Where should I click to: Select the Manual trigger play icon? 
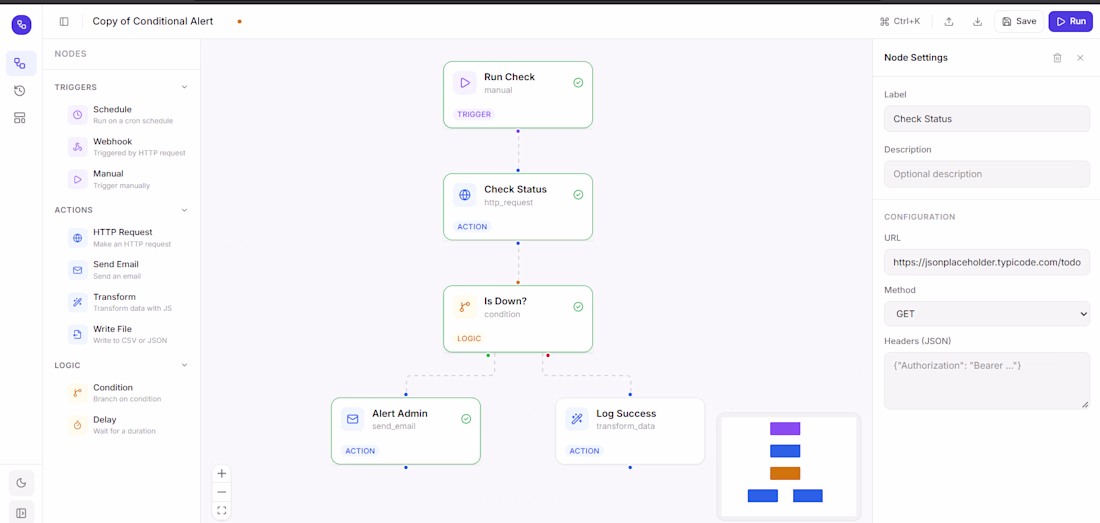click(78, 179)
